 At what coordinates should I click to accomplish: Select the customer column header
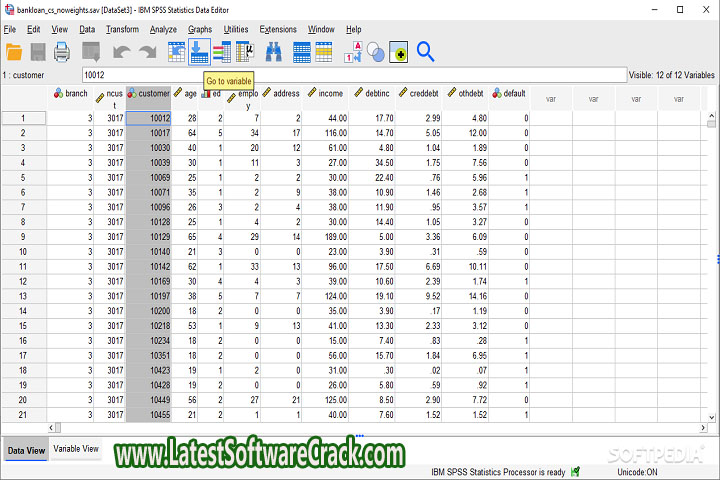148,98
